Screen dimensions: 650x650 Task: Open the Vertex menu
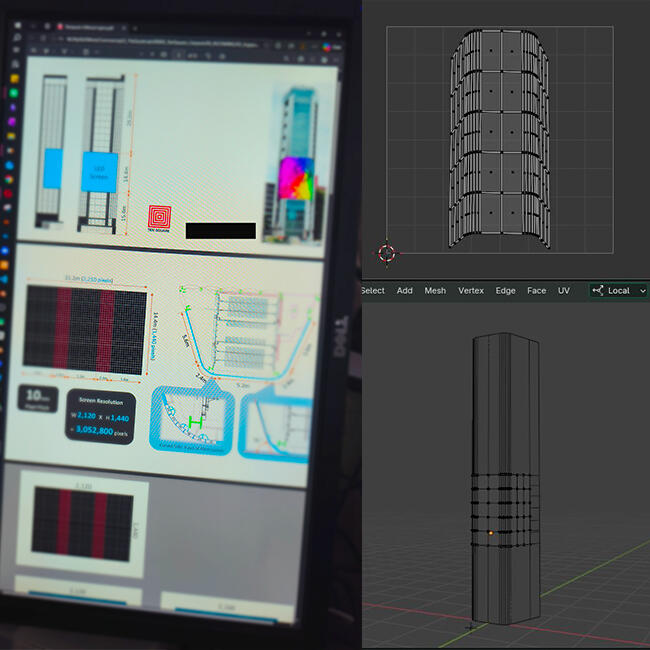(470, 291)
